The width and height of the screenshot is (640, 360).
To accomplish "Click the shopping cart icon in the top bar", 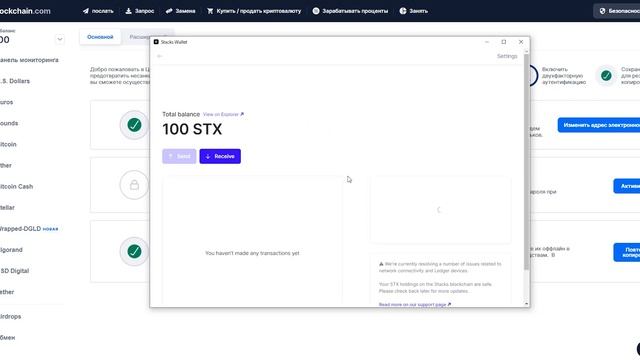I will click(x=210, y=11).
